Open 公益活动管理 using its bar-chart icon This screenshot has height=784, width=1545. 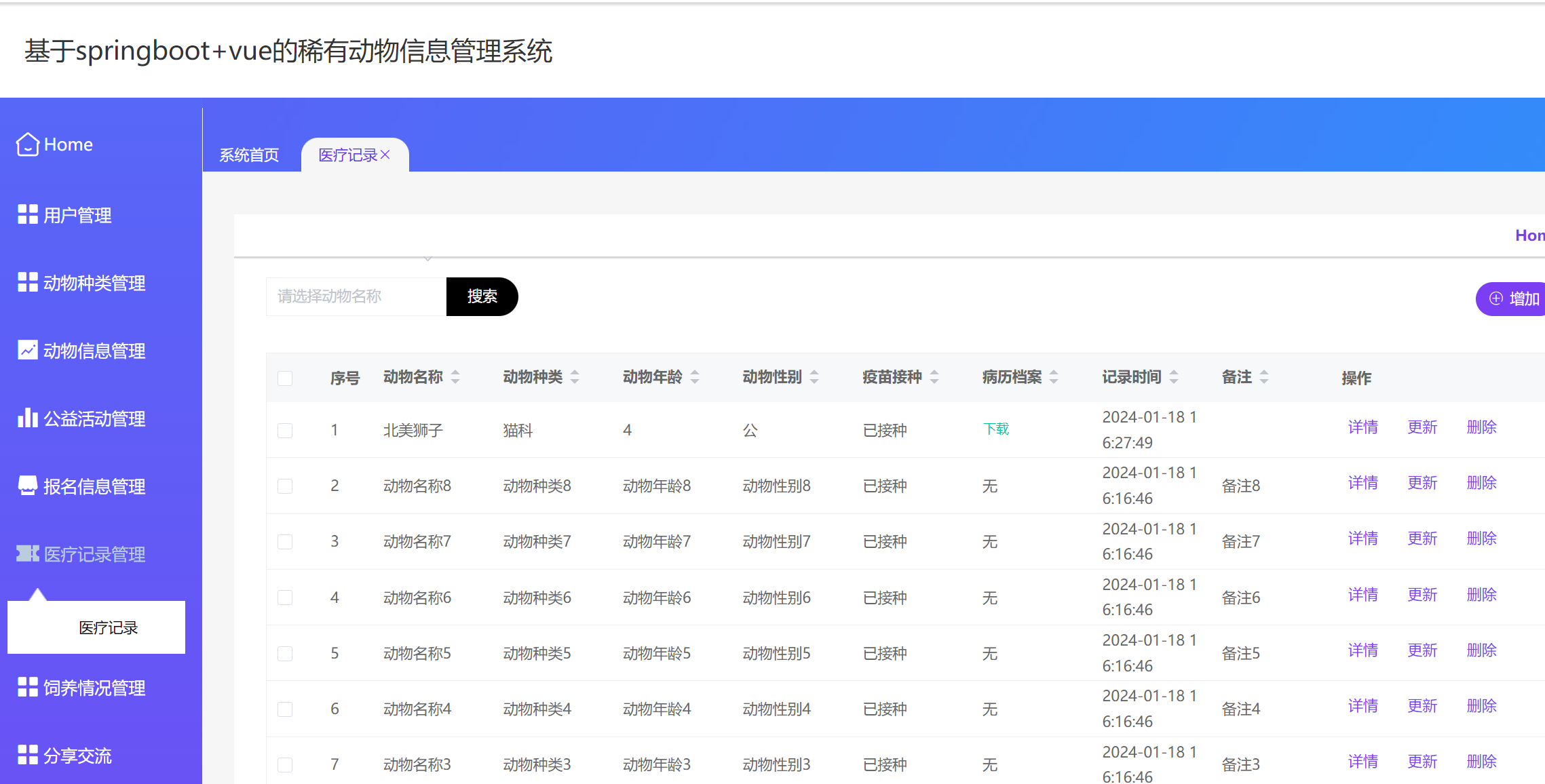coord(27,418)
